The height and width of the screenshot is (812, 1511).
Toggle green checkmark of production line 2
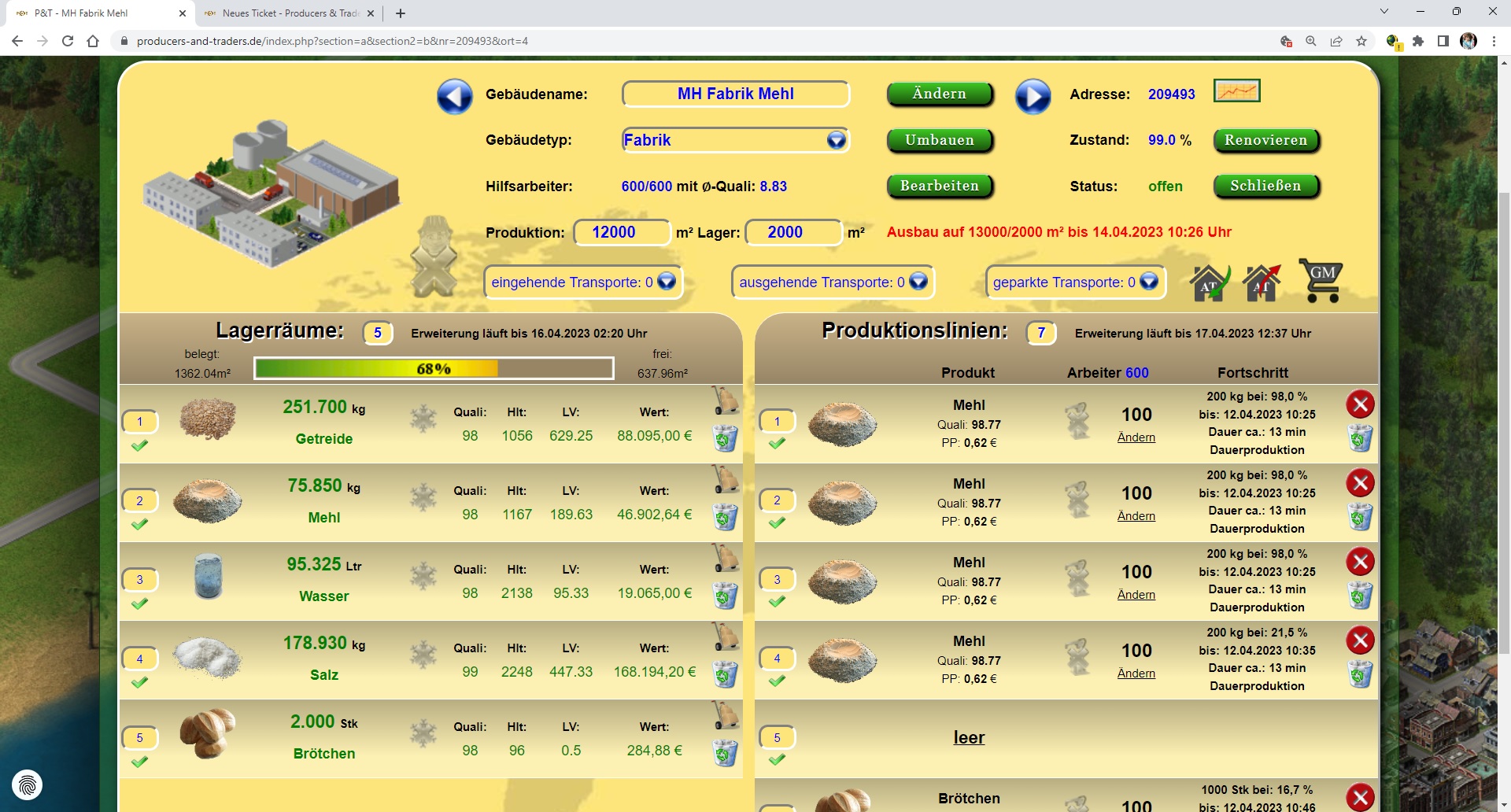tap(777, 522)
